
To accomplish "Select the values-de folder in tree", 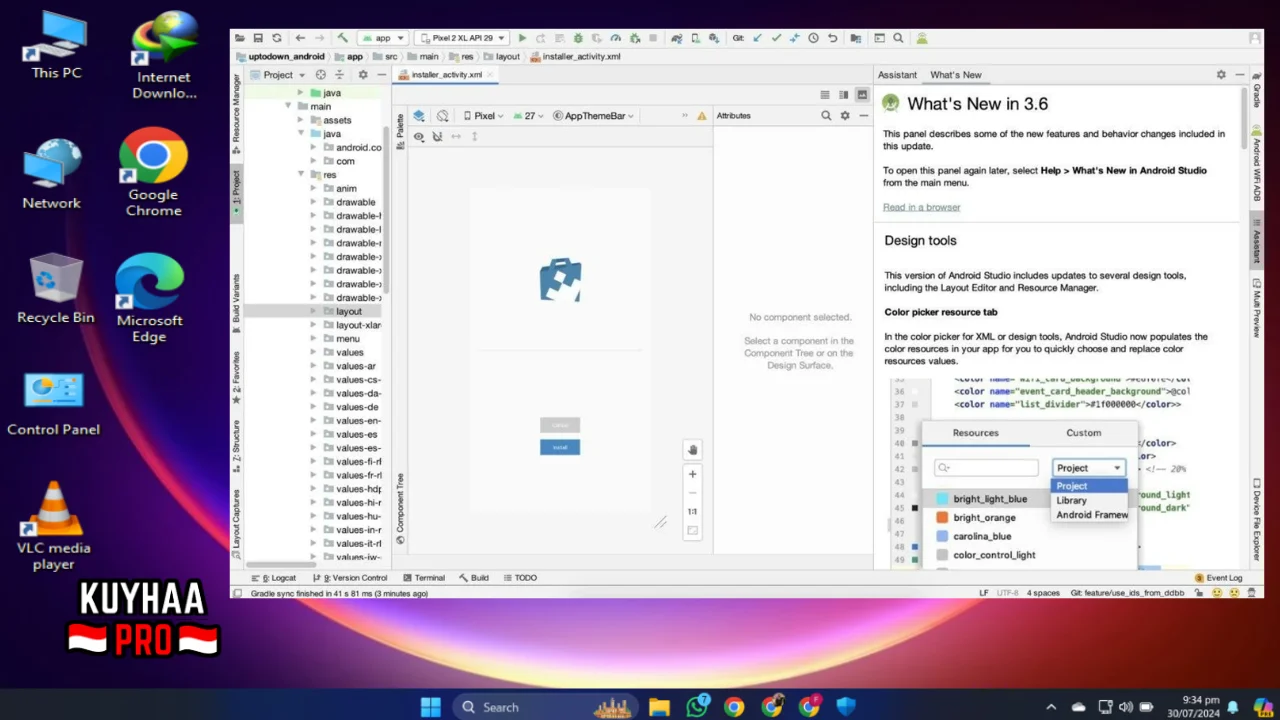I will coord(357,407).
